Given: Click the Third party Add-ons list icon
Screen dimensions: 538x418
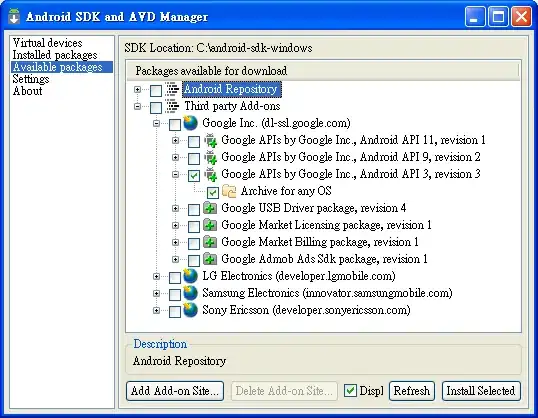Looking at the screenshot, I should coord(172,106).
